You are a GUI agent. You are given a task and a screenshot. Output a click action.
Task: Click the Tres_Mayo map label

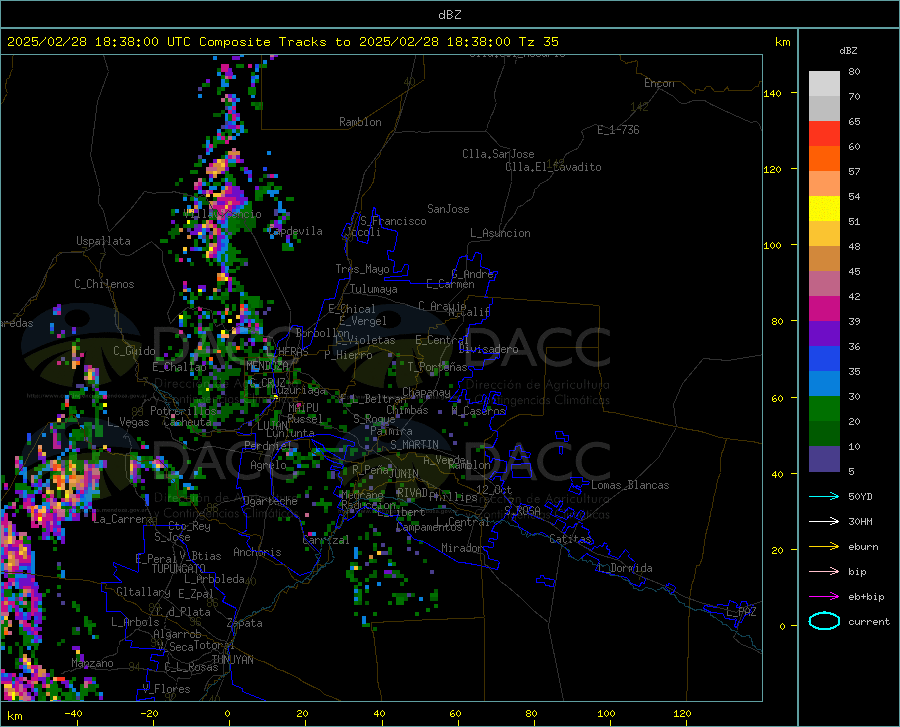tap(362, 269)
